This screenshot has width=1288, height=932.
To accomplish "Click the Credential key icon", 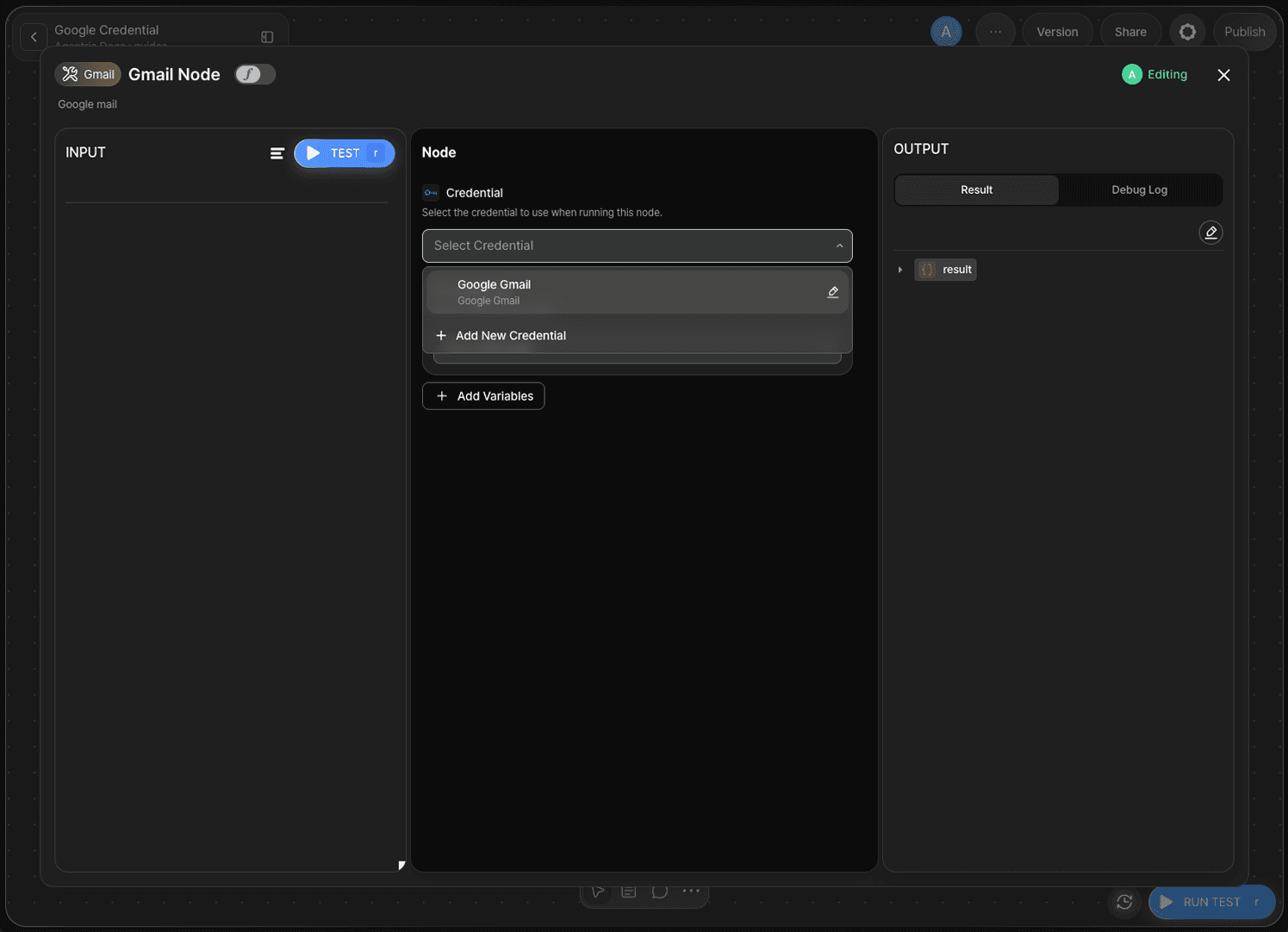I will coord(431,193).
